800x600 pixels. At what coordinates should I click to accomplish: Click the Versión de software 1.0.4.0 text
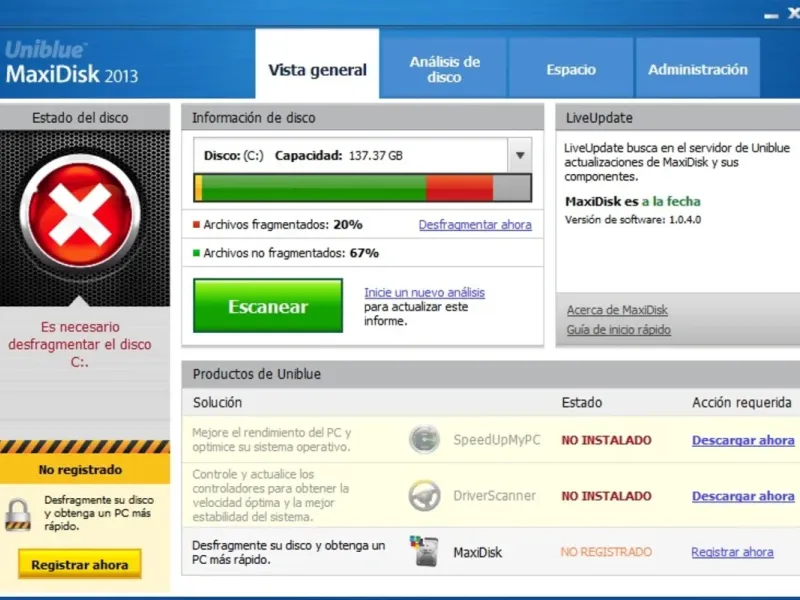[x=633, y=219]
